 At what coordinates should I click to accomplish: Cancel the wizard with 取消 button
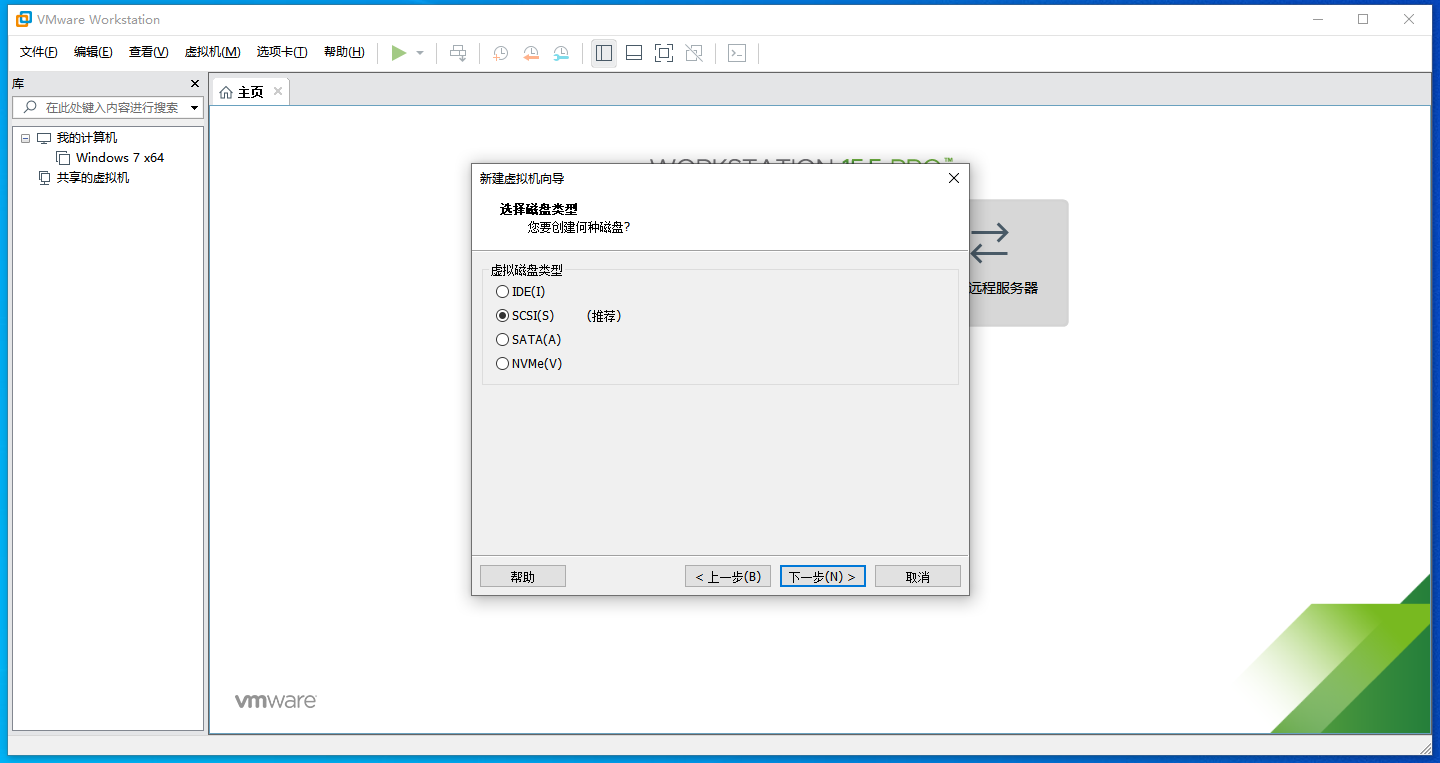[918, 576]
